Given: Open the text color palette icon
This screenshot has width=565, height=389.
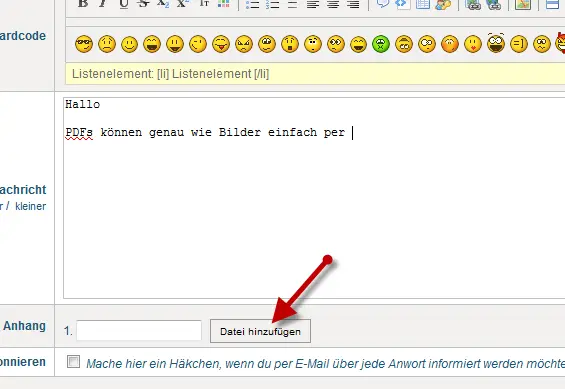Looking at the screenshot, I should click(224, 4).
